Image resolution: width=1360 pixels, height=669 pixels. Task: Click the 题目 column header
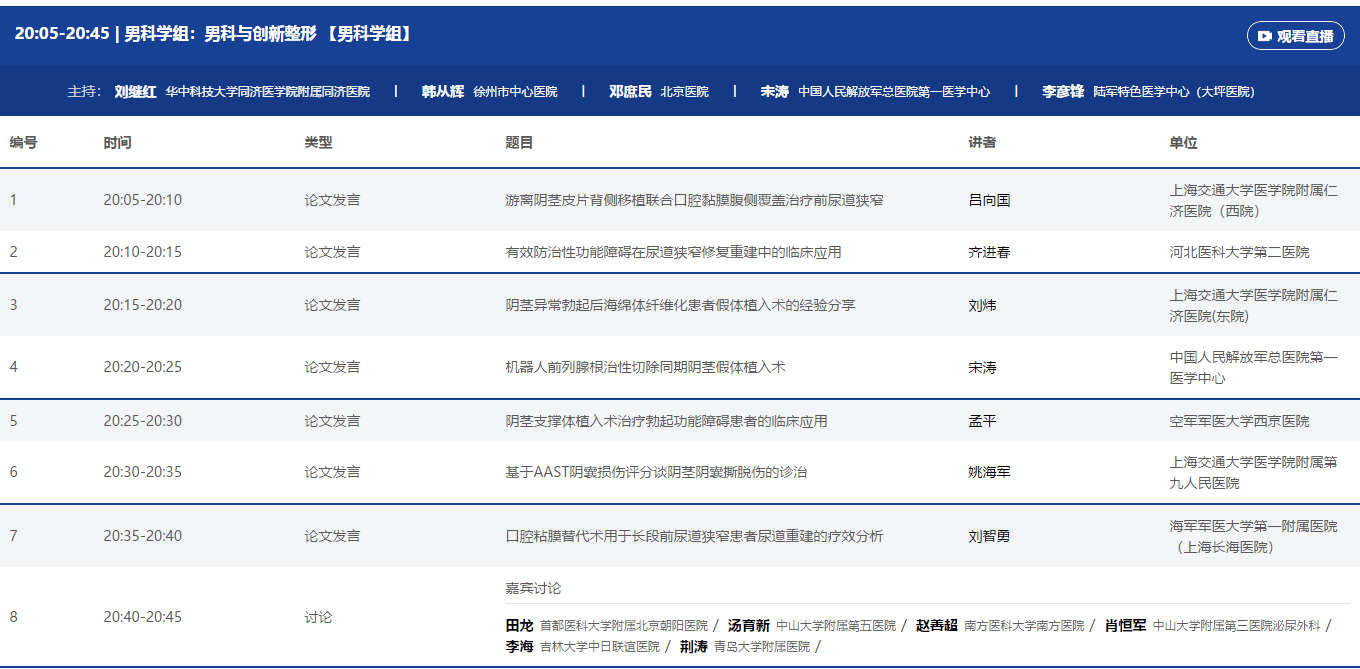(519, 143)
